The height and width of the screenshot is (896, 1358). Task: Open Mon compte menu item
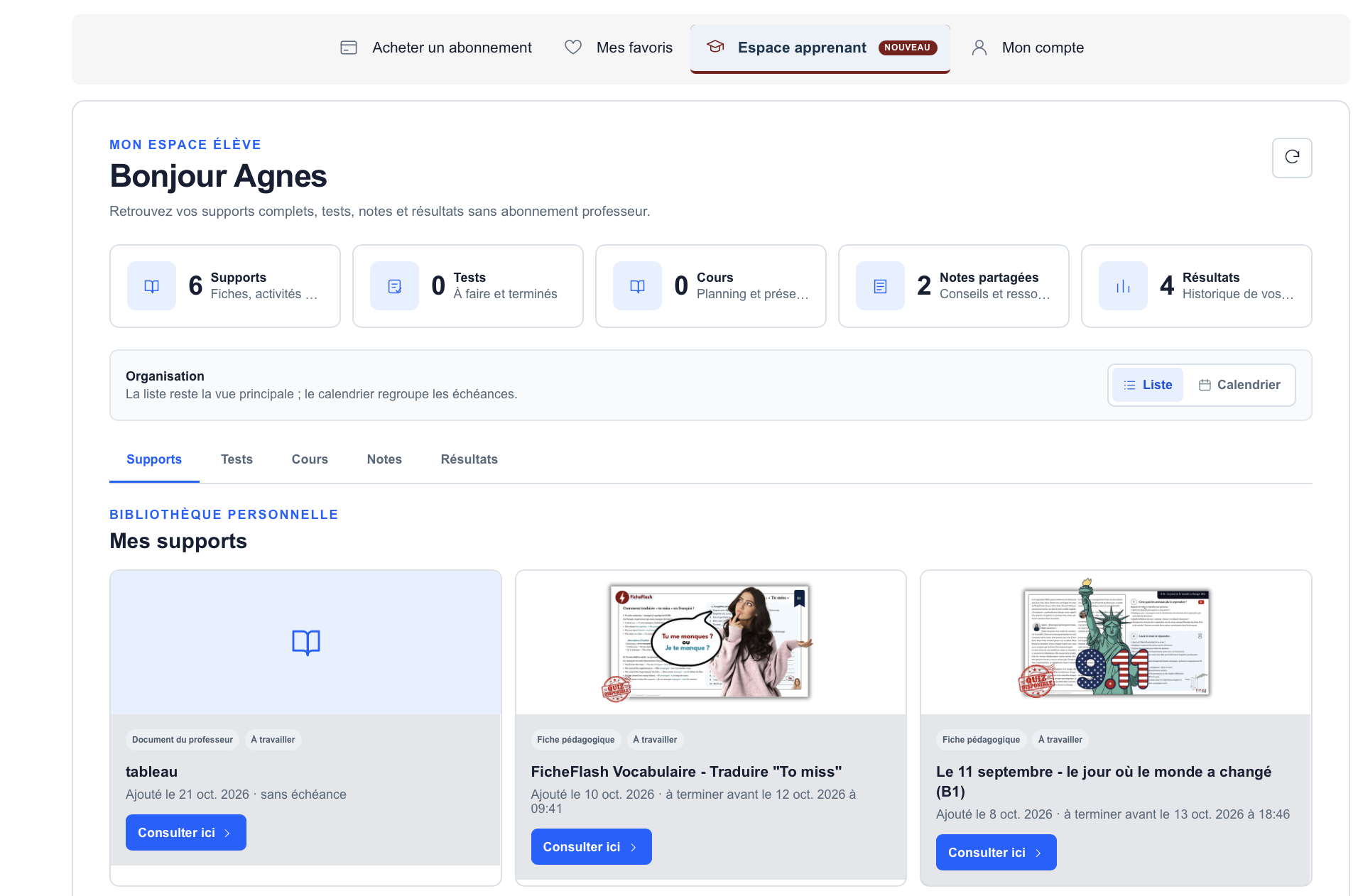(1027, 48)
